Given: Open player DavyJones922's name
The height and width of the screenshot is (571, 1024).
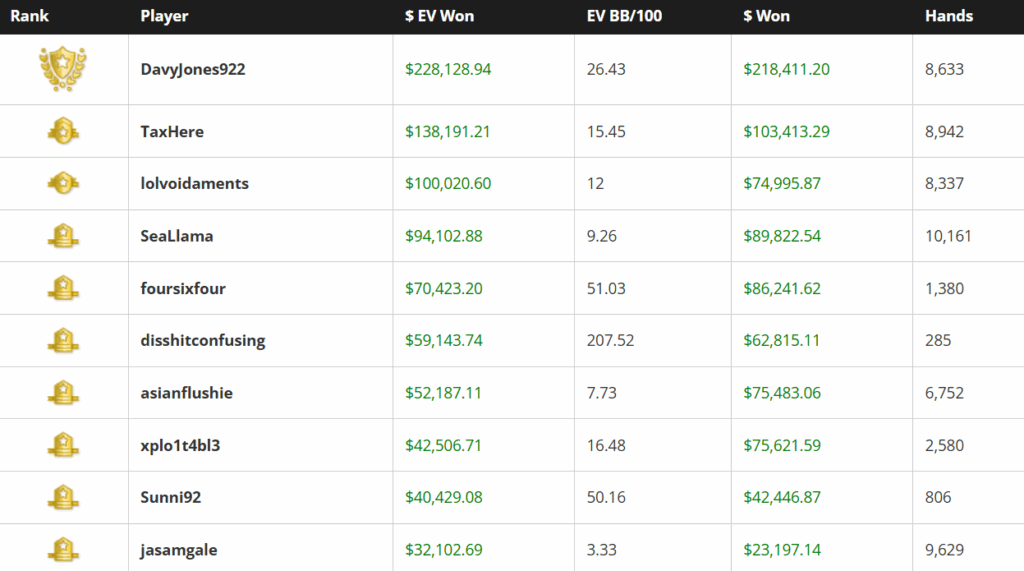Looking at the screenshot, I should coord(193,70).
